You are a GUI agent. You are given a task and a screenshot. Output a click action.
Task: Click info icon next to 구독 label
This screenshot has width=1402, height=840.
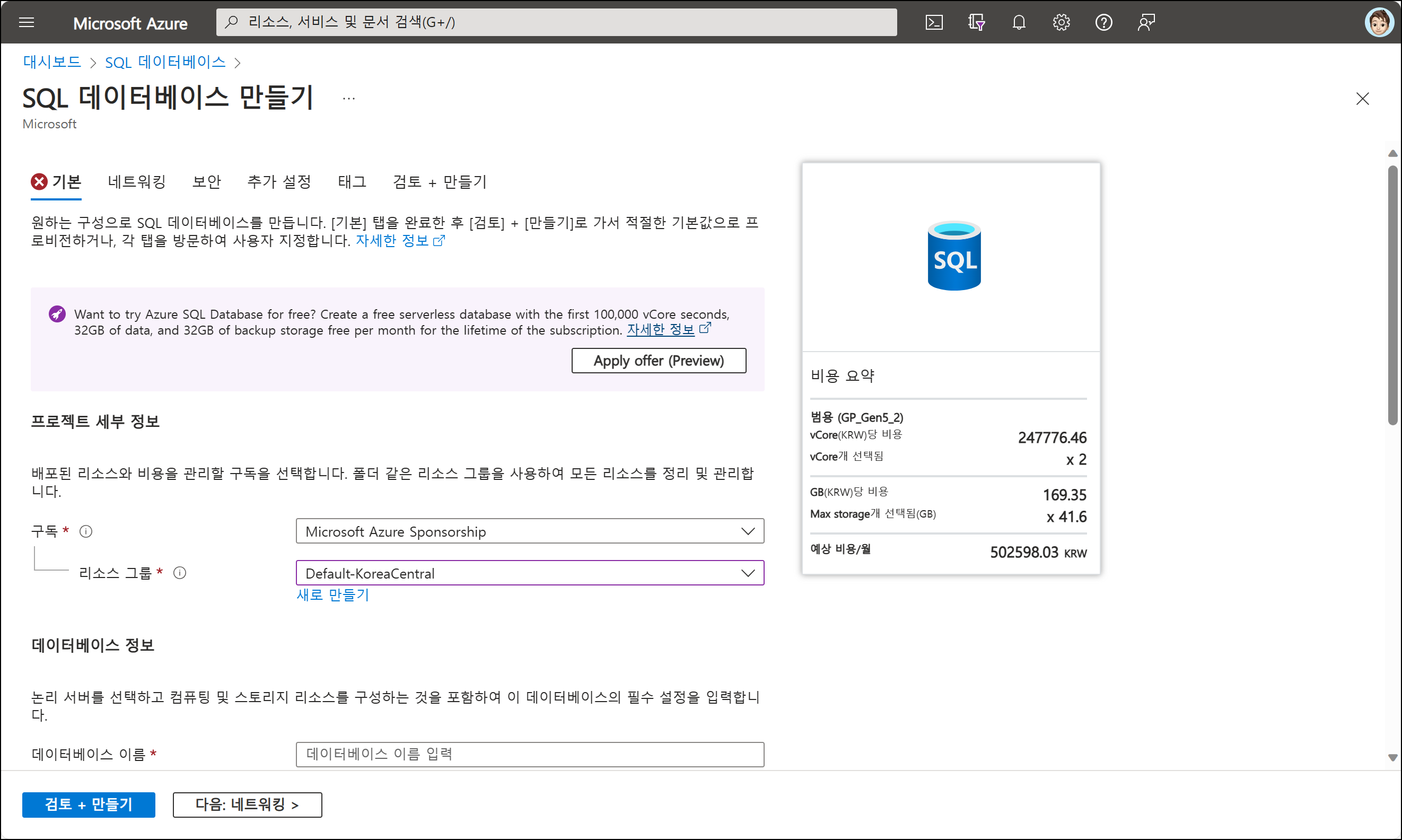(x=86, y=531)
